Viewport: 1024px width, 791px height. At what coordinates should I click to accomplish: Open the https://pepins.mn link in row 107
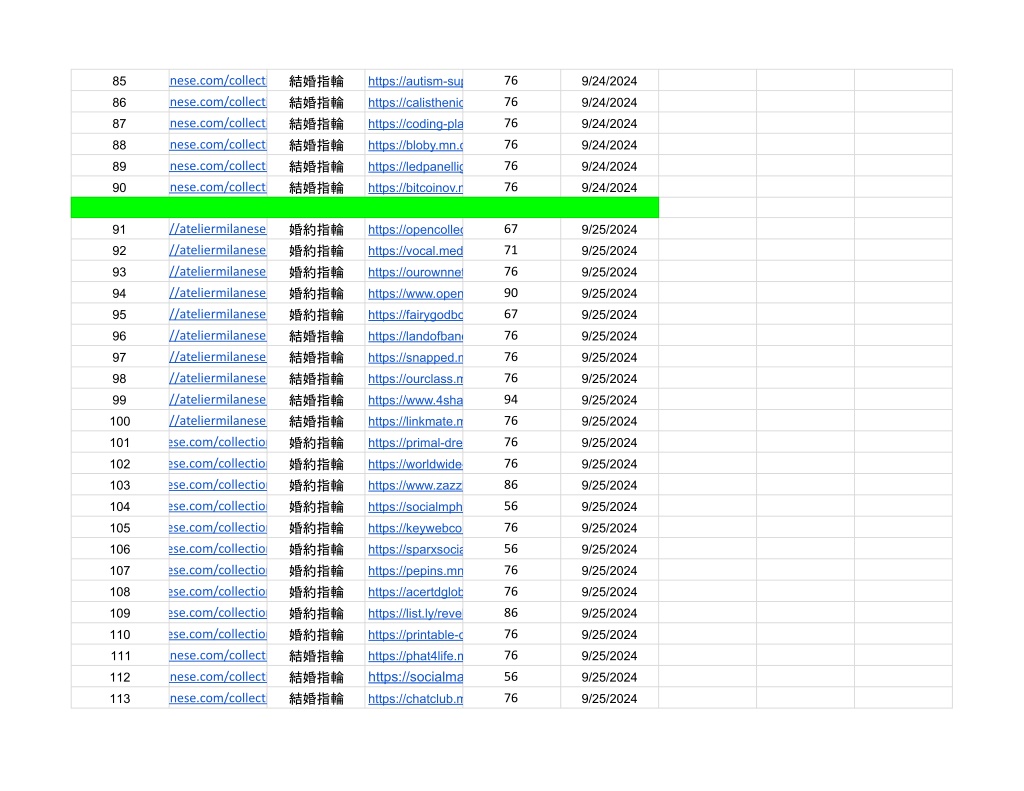(415, 571)
